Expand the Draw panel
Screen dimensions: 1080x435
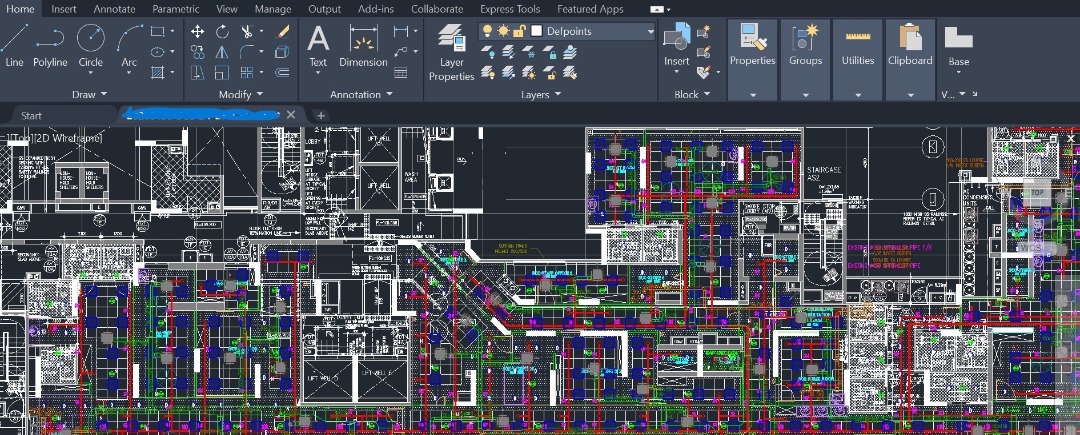coord(90,94)
